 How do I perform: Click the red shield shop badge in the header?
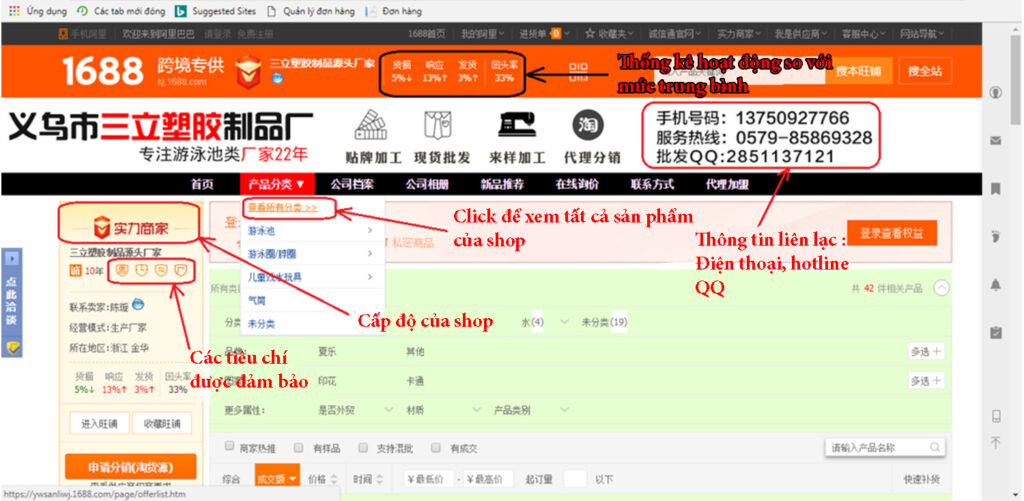pos(248,70)
